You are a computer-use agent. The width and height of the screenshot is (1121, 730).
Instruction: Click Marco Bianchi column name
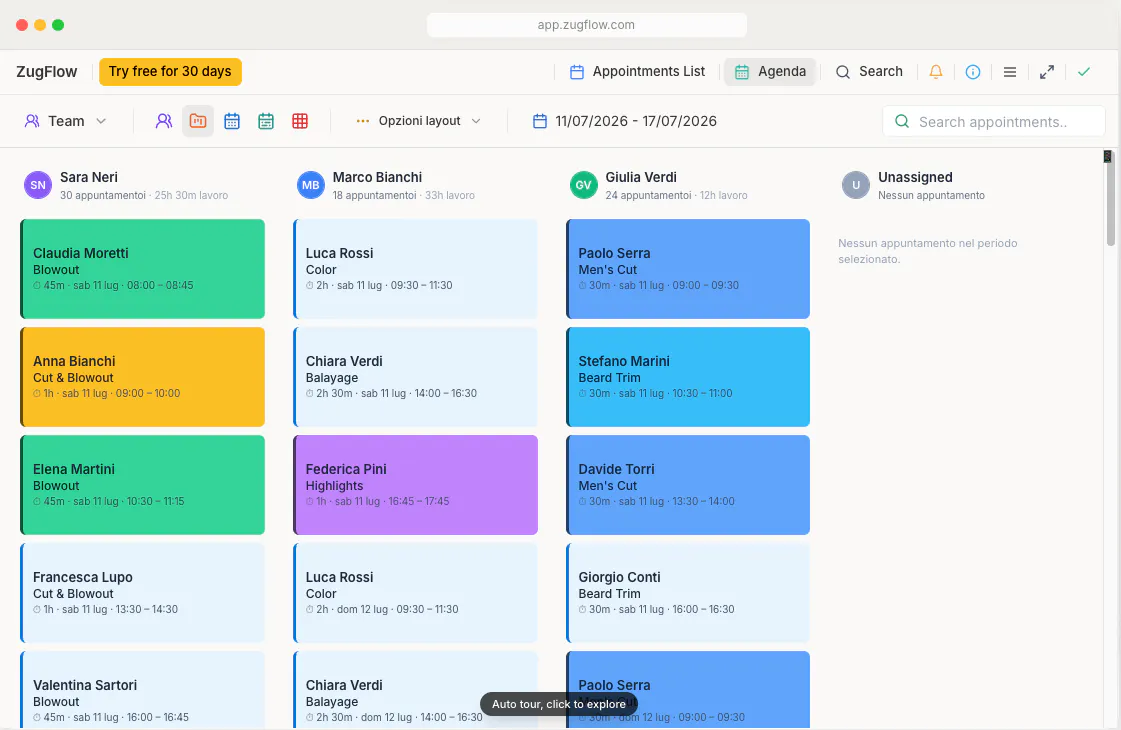click(377, 177)
